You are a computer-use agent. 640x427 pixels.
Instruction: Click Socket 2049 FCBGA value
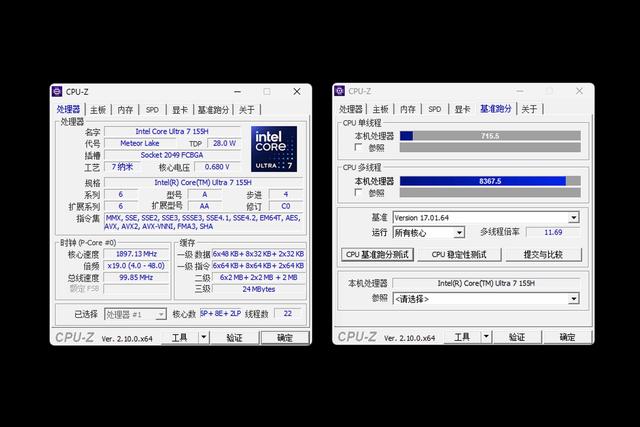[172, 155]
